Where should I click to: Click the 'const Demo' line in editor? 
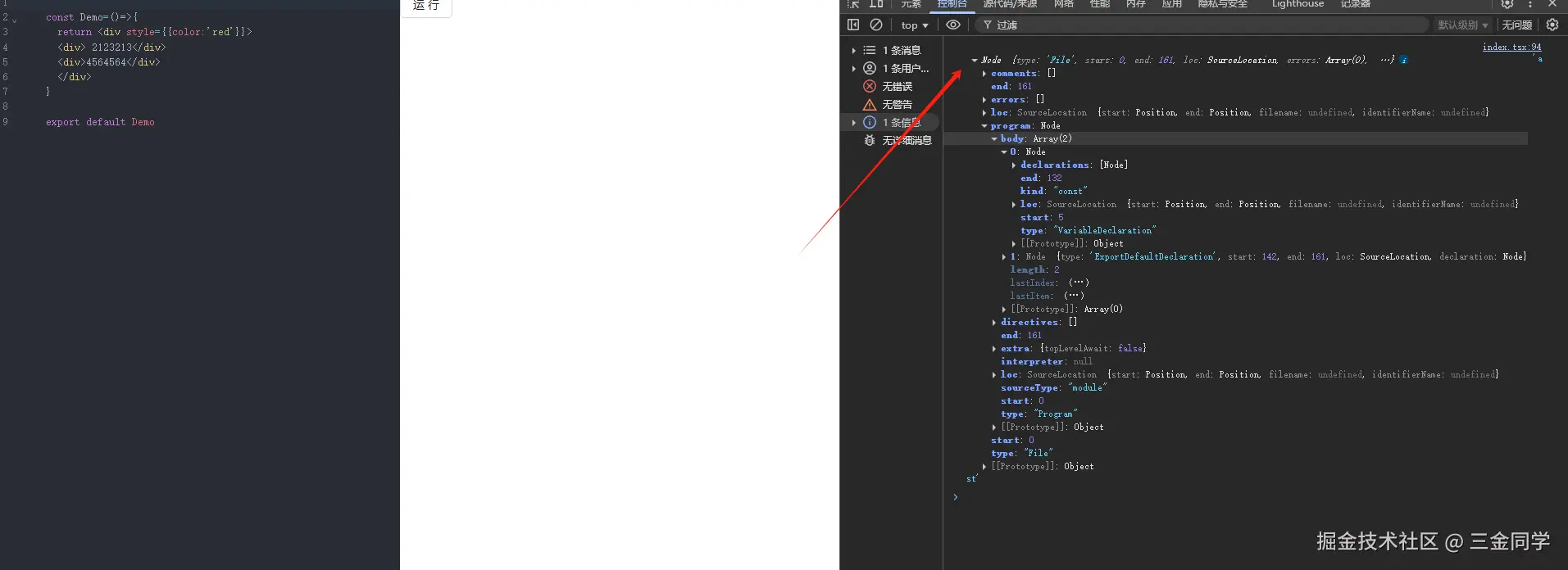92,17
